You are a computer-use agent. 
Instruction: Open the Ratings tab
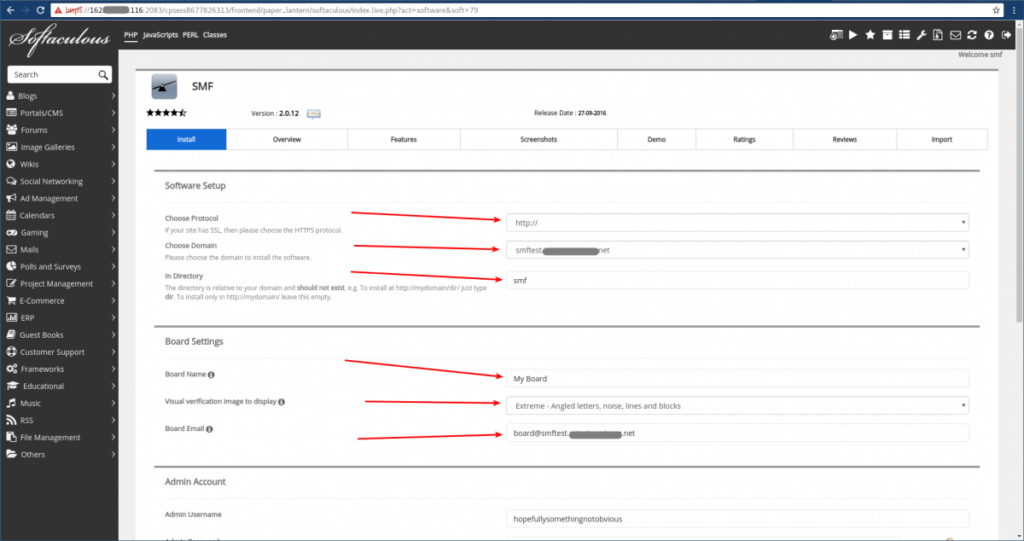click(744, 139)
